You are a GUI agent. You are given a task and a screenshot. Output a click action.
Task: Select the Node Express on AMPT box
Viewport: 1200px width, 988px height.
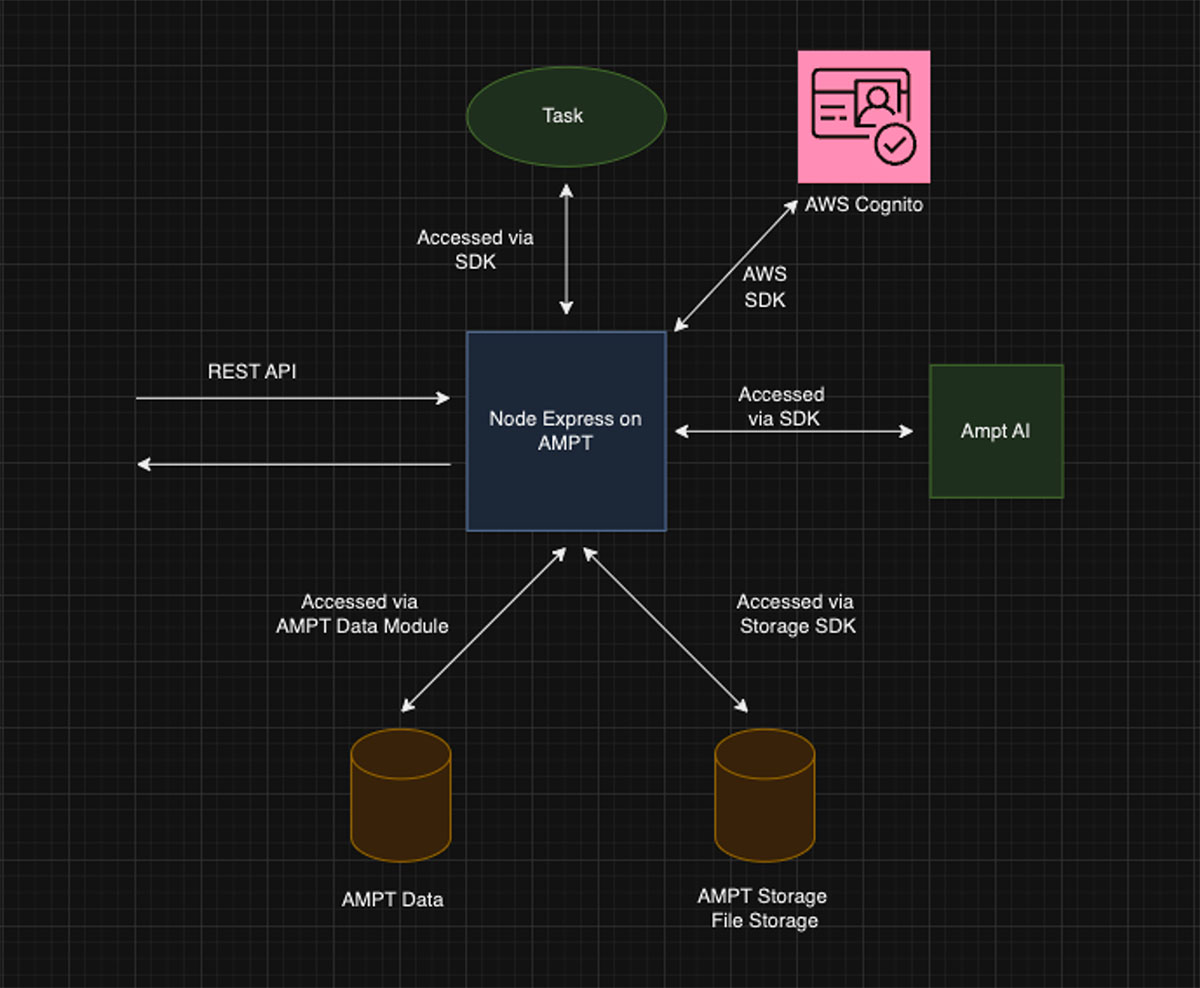coord(566,431)
